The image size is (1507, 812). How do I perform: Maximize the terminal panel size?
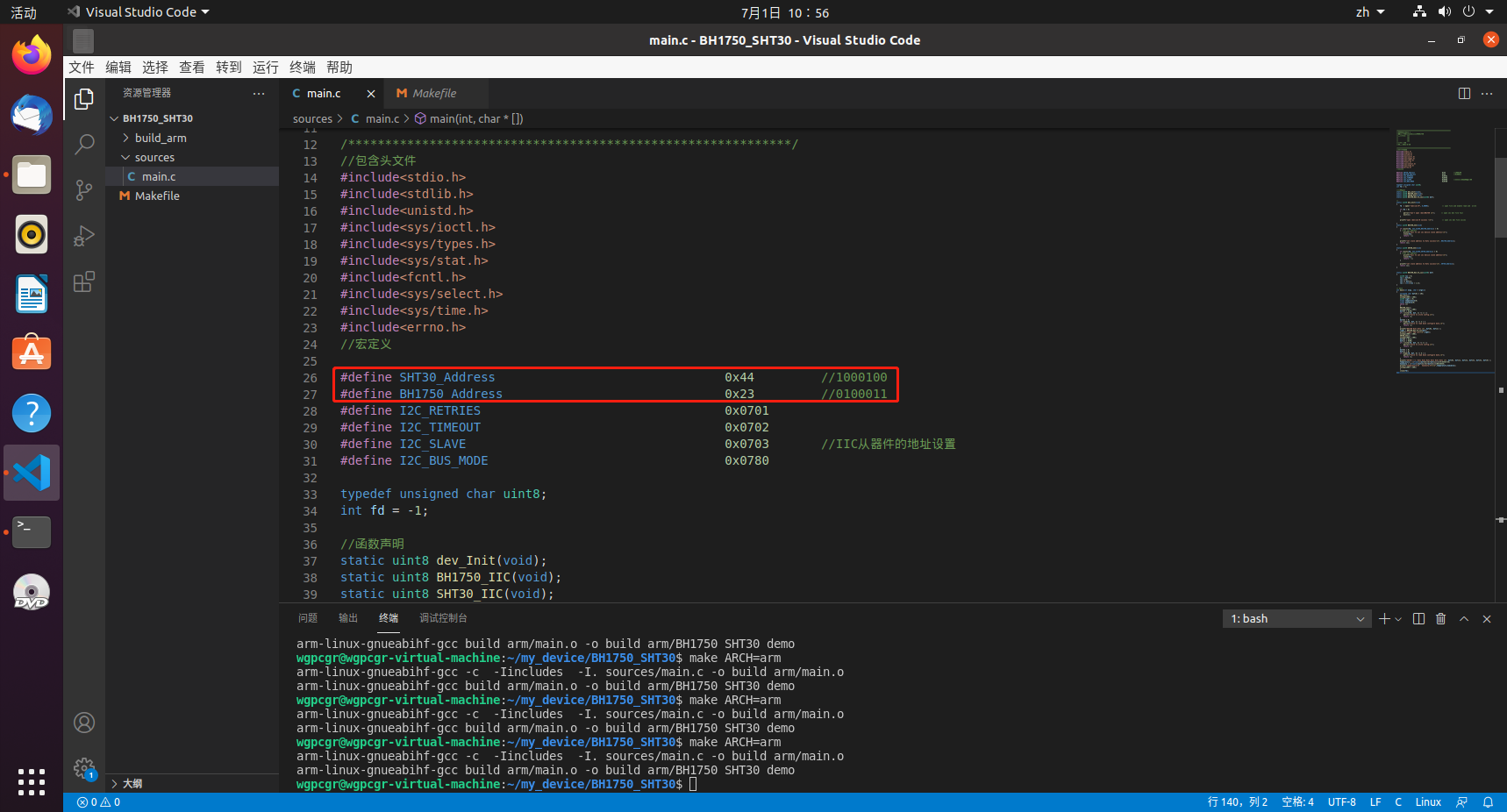[x=1464, y=619]
